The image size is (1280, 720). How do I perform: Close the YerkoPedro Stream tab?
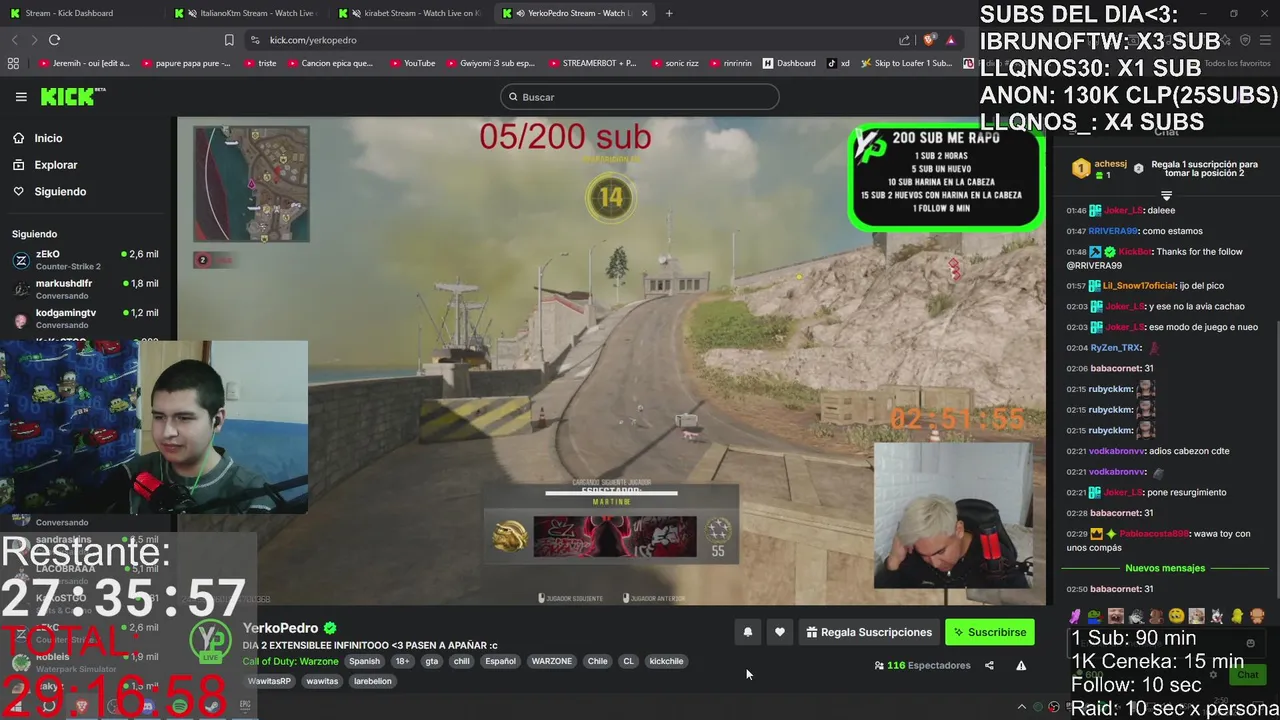(x=644, y=13)
